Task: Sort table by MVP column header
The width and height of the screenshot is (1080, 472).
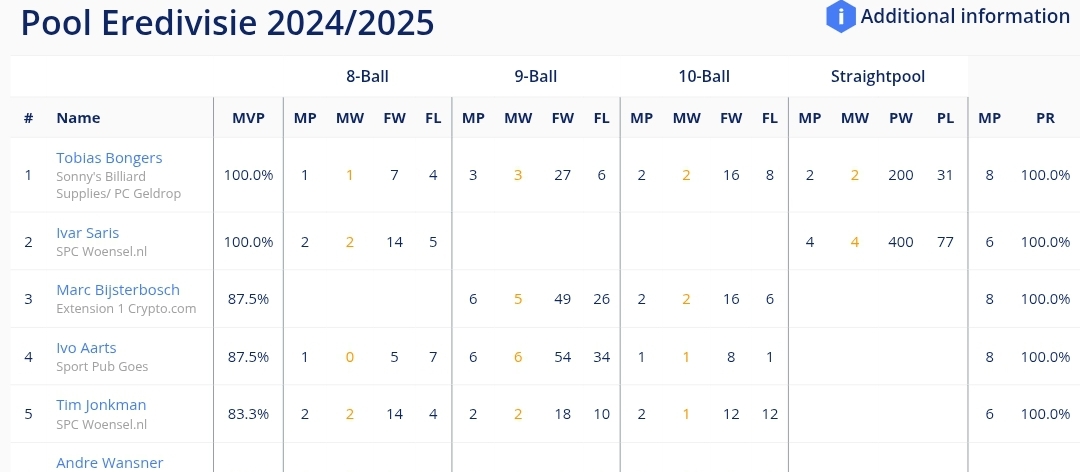Action: 248,118
